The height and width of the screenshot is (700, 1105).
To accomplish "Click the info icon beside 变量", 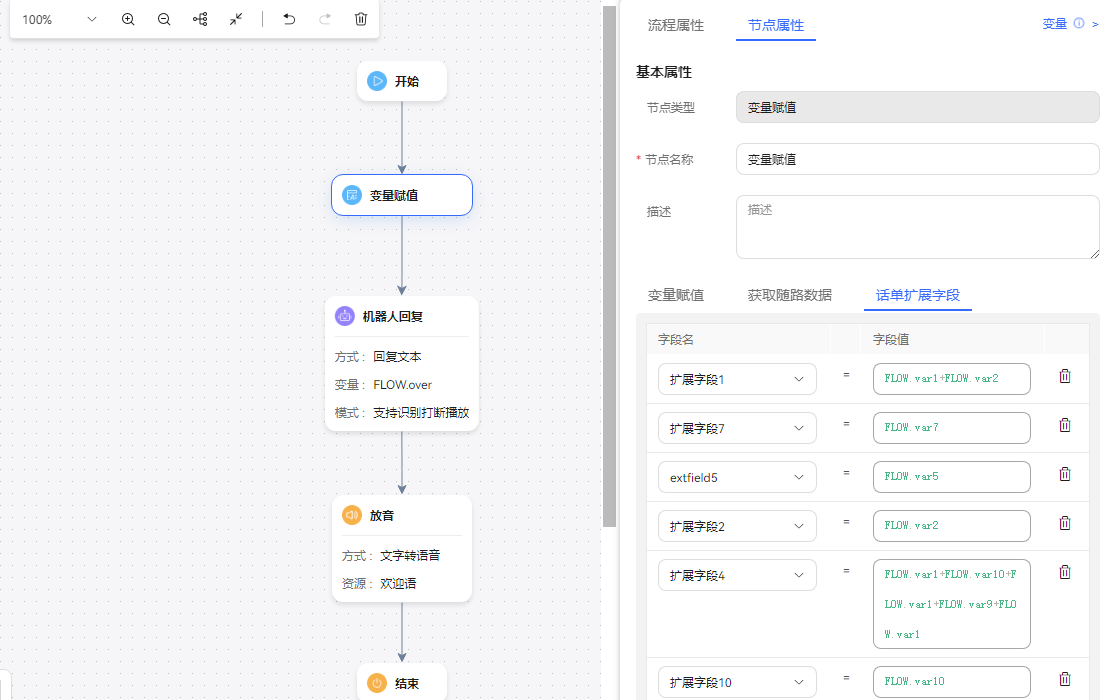I will tap(1079, 23).
